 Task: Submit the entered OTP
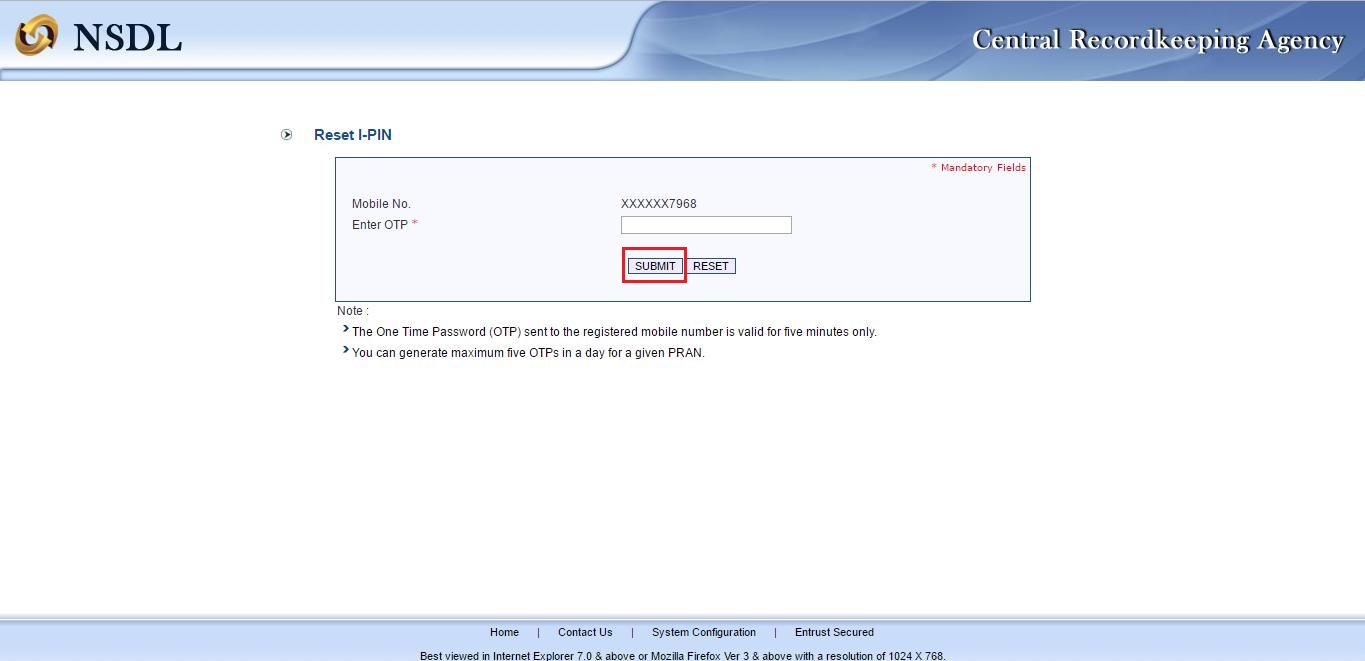click(654, 265)
